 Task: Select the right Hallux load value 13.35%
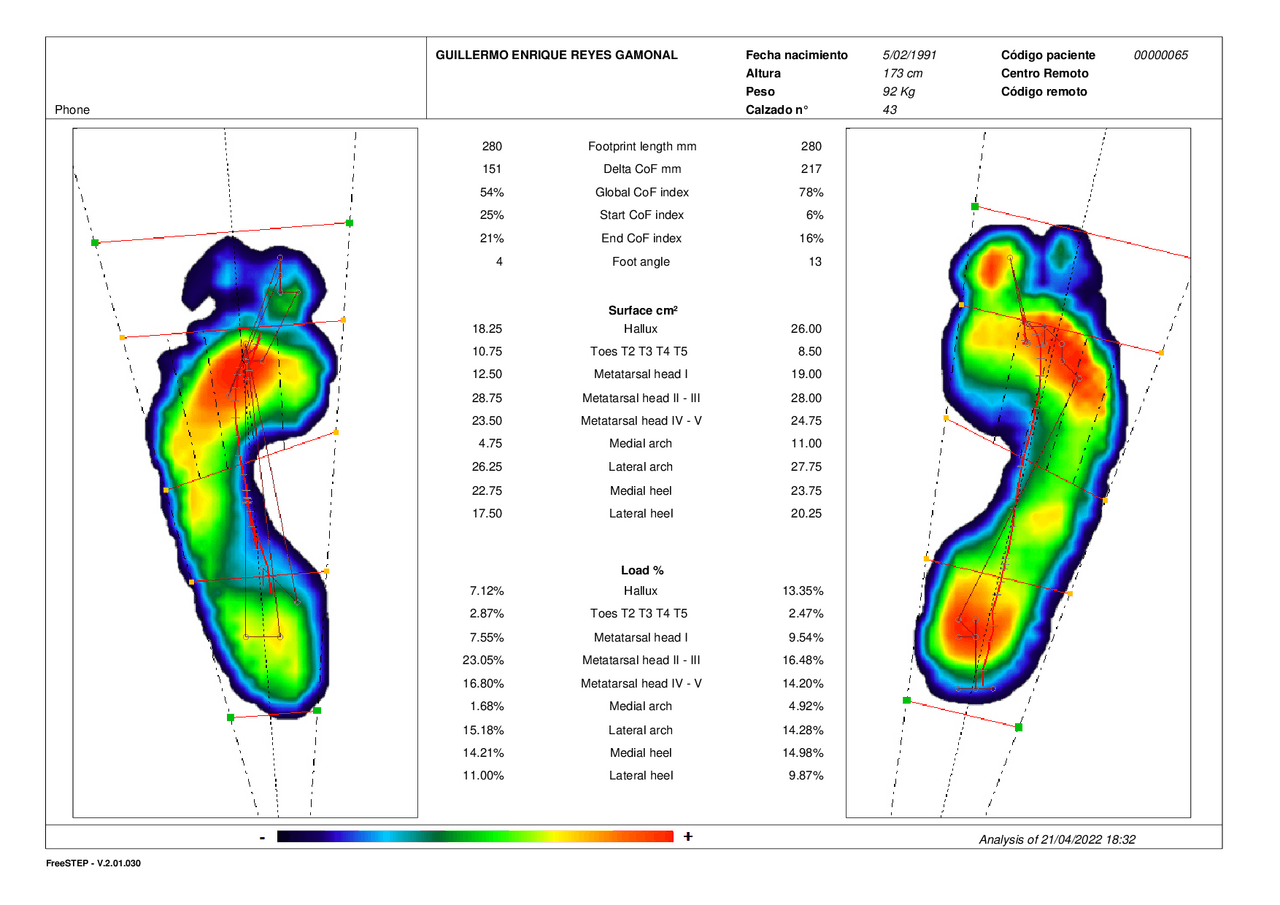[803, 591]
